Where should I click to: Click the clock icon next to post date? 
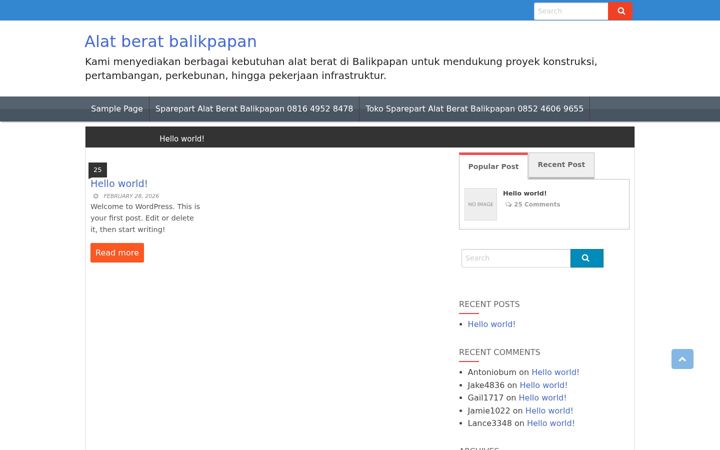[x=96, y=196]
